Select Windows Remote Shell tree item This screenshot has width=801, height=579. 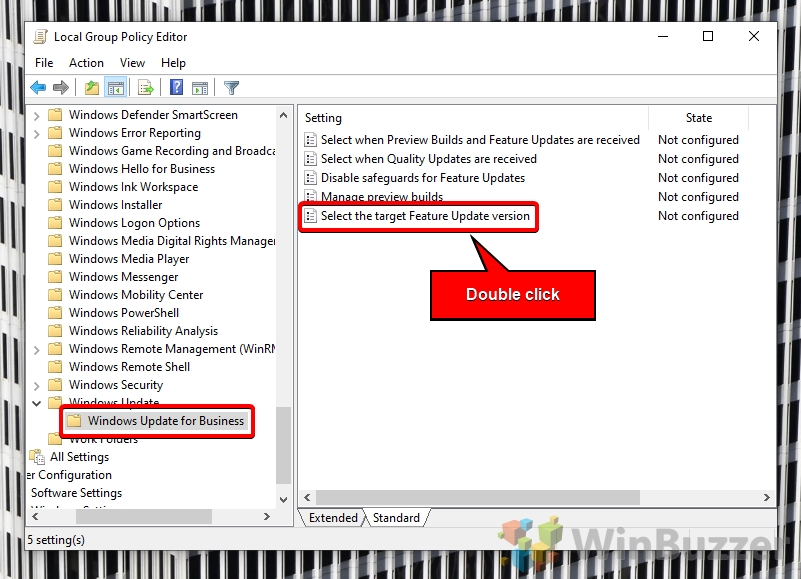129,366
